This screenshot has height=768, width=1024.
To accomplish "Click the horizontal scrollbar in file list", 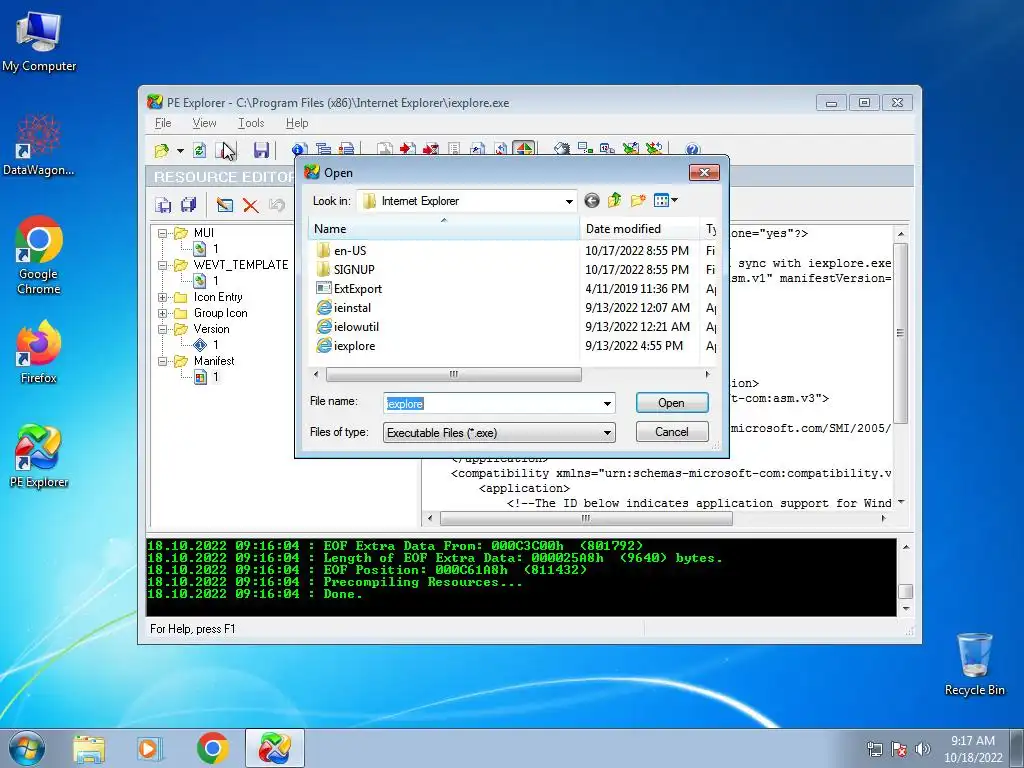I will click(x=453, y=374).
